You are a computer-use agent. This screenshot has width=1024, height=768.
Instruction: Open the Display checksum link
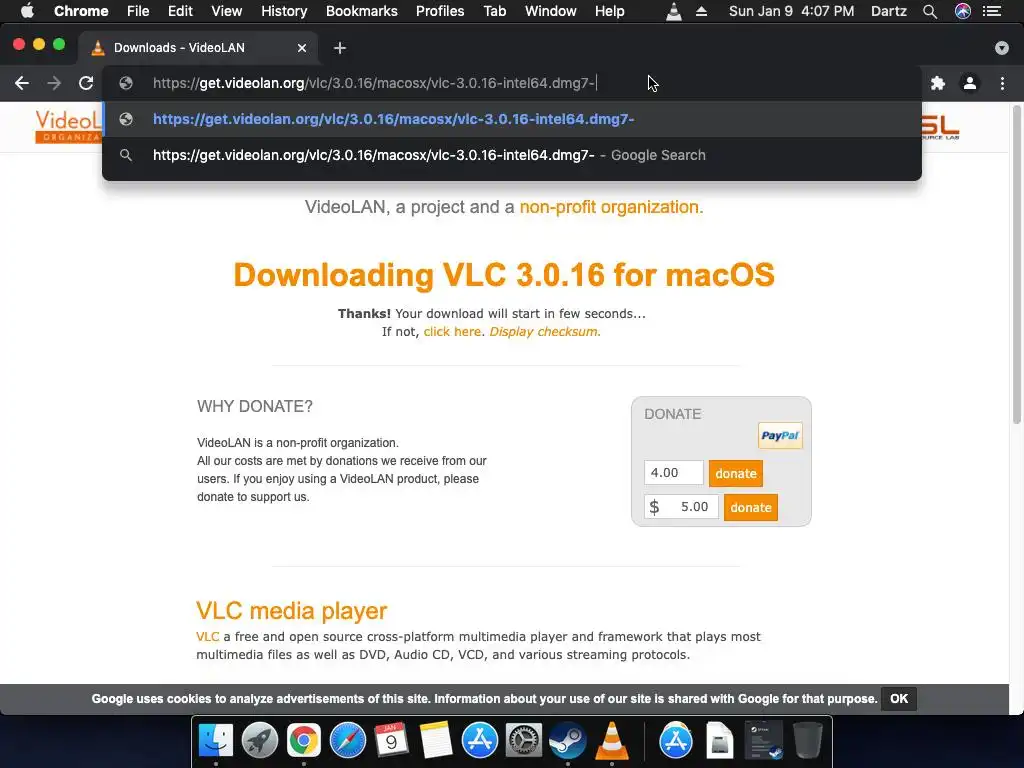[545, 332]
